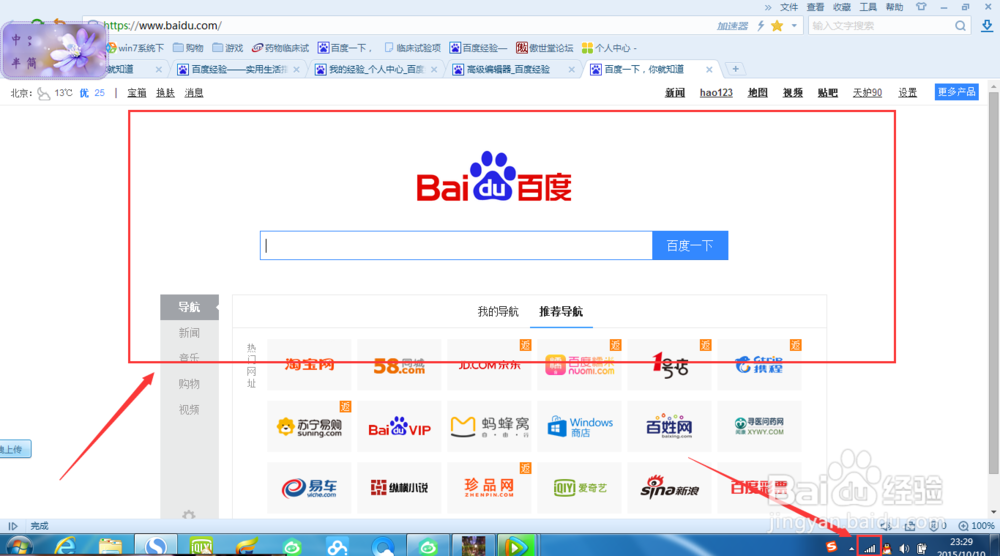Open the 1号店 site tile
Viewport: 1000px width, 556px height.
click(669, 365)
